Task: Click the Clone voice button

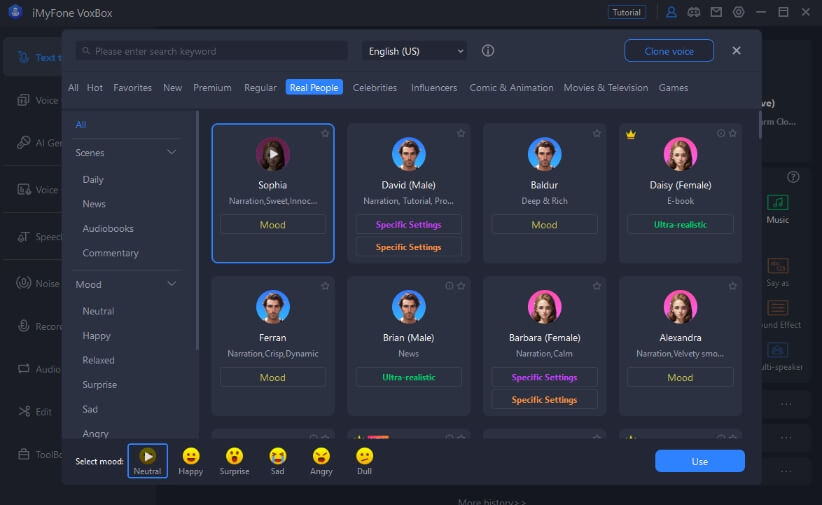Action: pos(669,51)
